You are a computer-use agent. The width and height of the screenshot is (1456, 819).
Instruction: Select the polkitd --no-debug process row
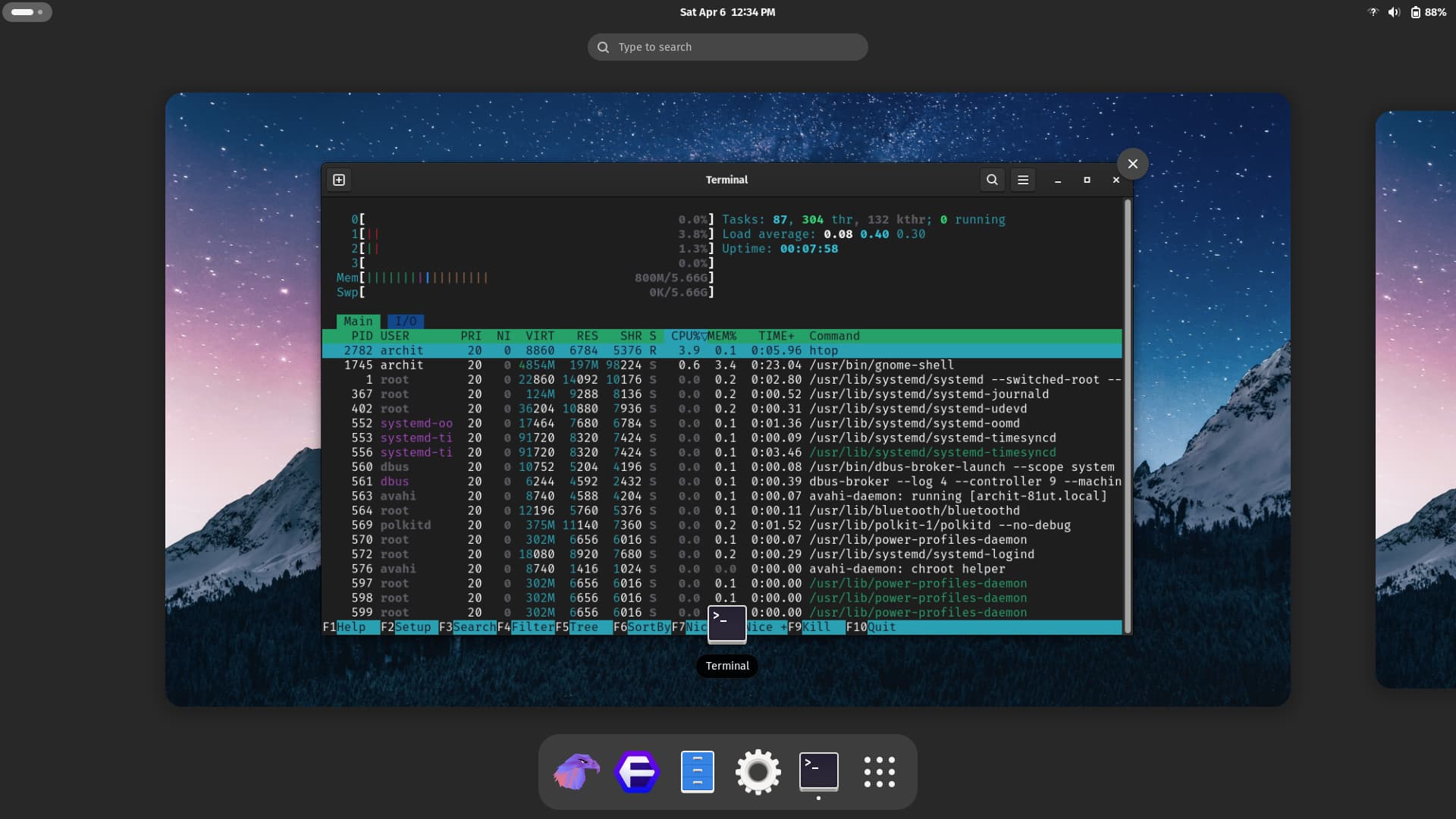pyautogui.click(x=722, y=525)
